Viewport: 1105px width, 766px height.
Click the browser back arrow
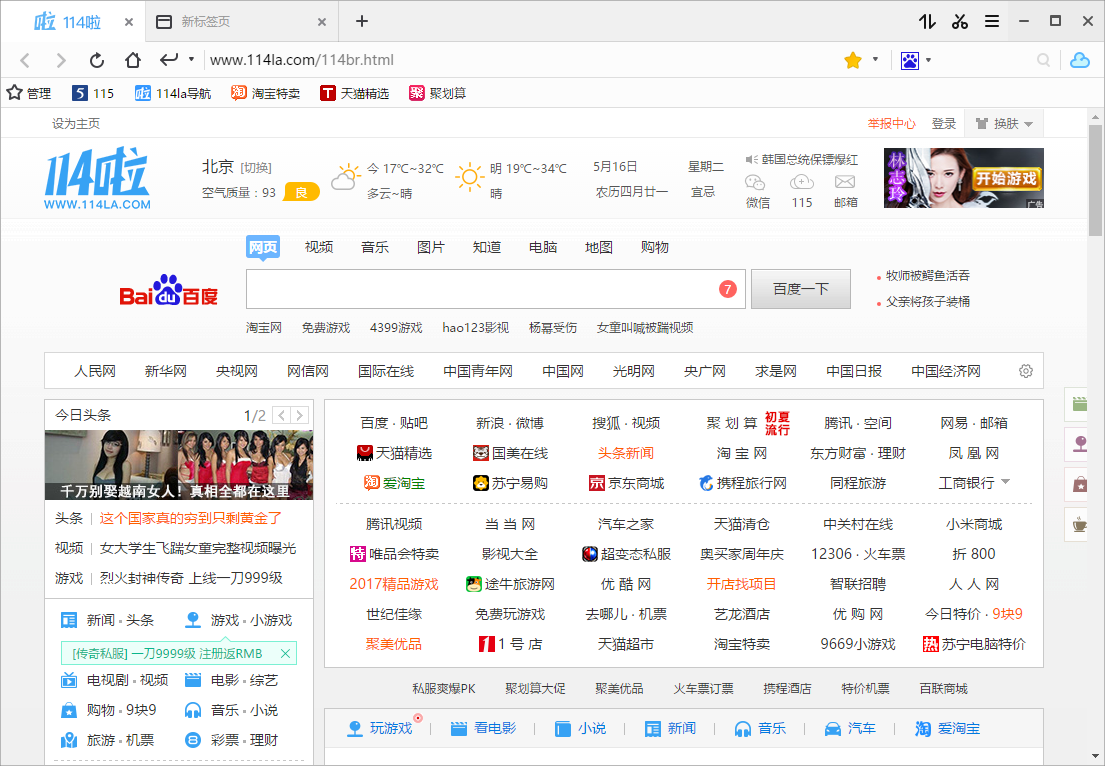pos(25,61)
